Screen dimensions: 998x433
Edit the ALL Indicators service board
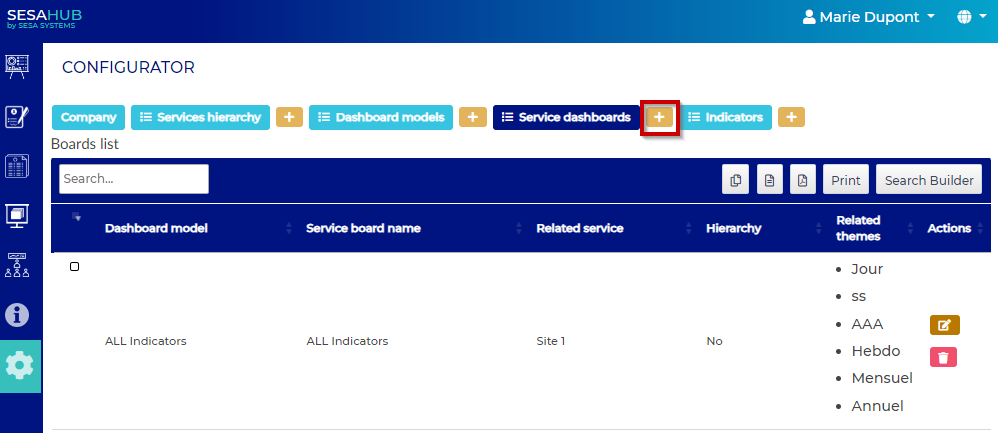(945, 325)
